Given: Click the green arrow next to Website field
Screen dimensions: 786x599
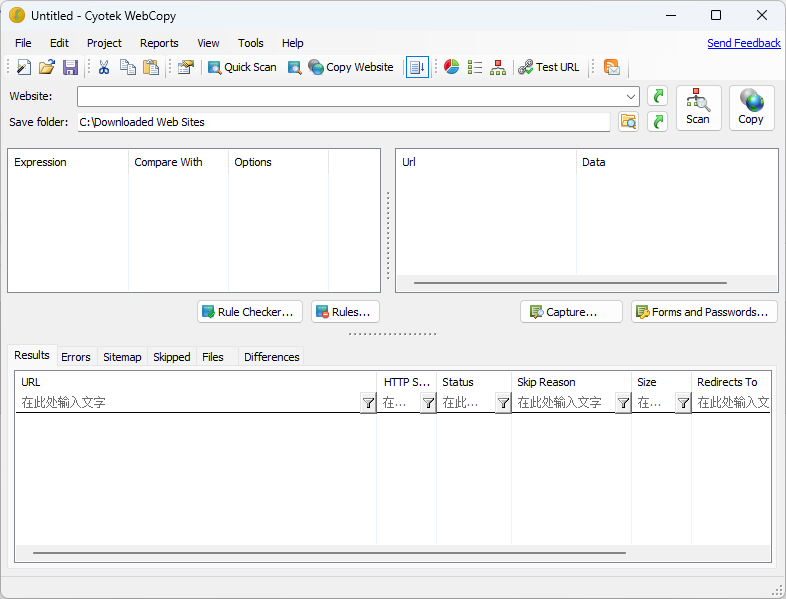Looking at the screenshot, I should click(657, 96).
